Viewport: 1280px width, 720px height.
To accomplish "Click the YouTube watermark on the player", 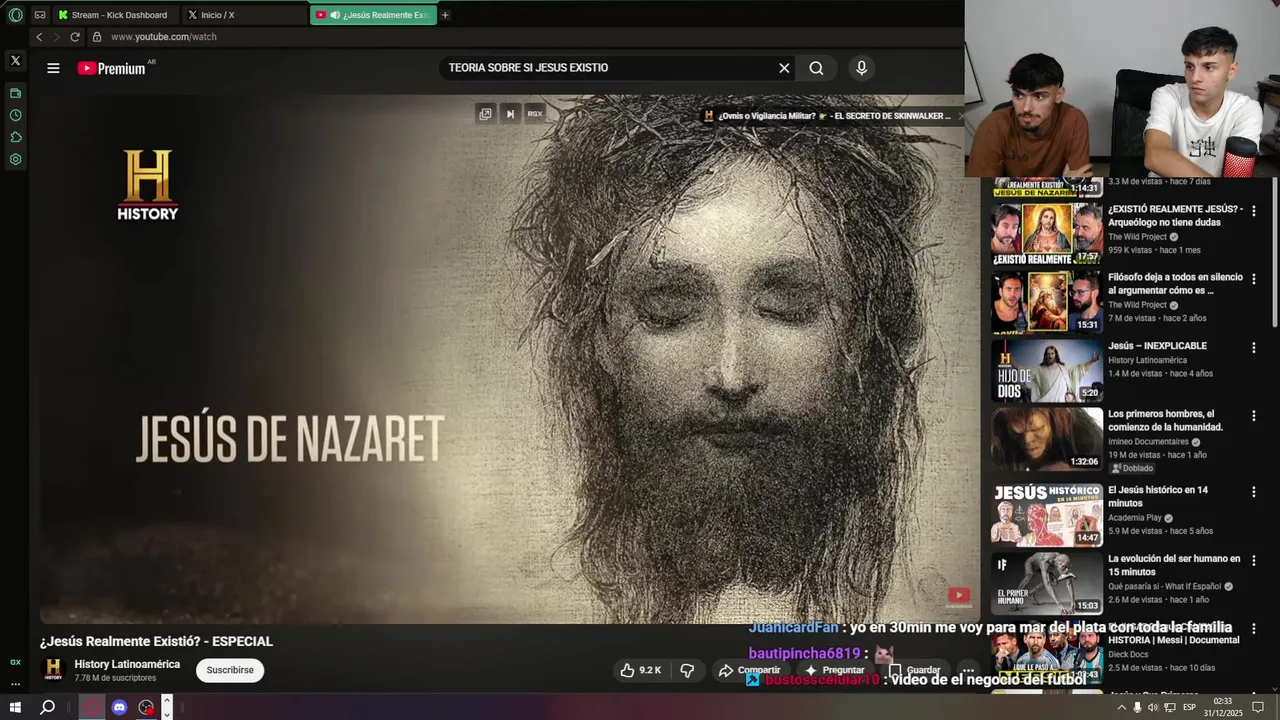I will click(958, 595).
